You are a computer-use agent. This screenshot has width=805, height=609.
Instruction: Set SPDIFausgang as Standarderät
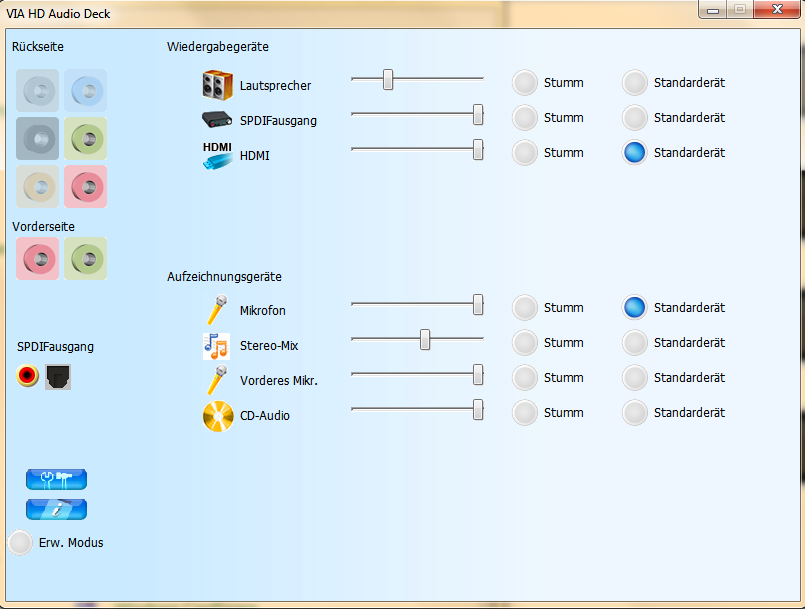pos(635,118)
